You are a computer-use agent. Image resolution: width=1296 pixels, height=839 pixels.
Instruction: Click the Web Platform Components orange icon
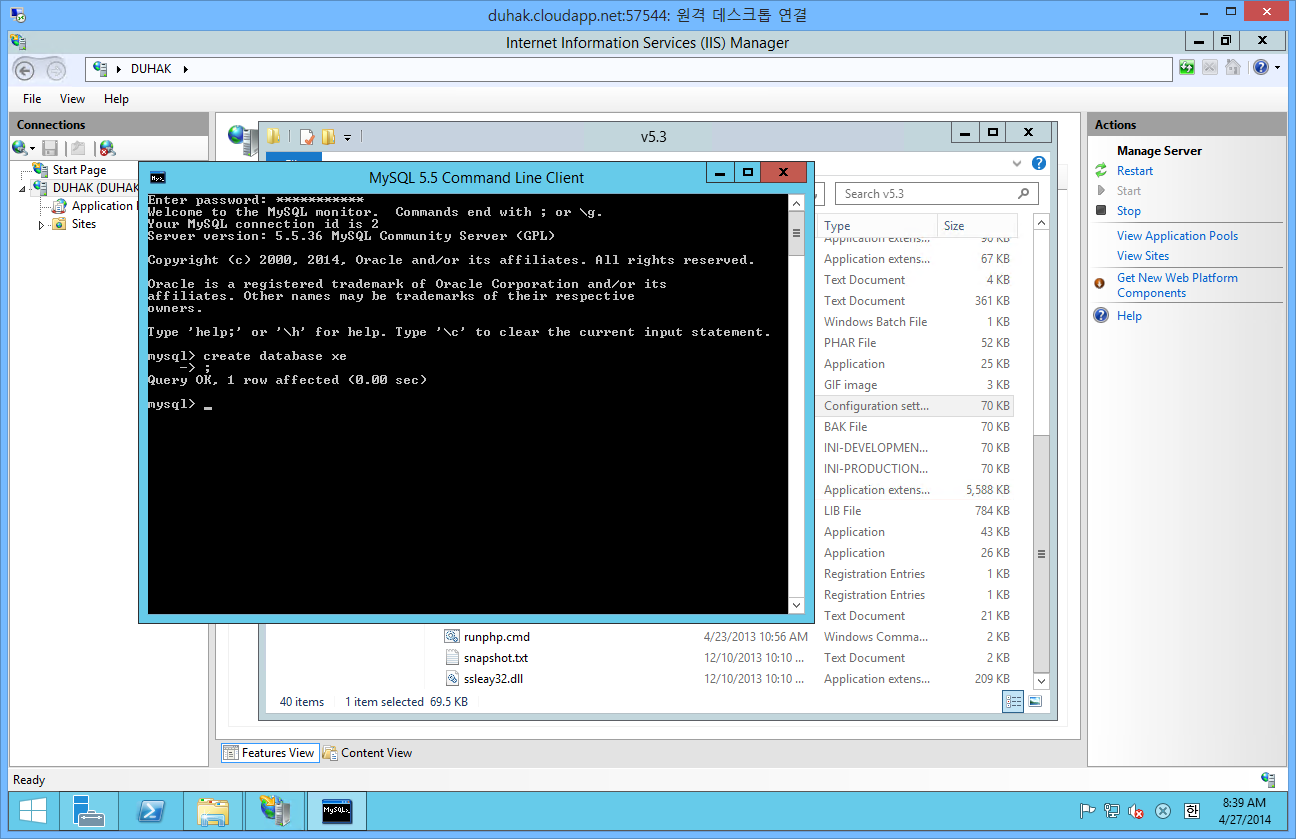pyautogui.click(x=1101, y=284)
